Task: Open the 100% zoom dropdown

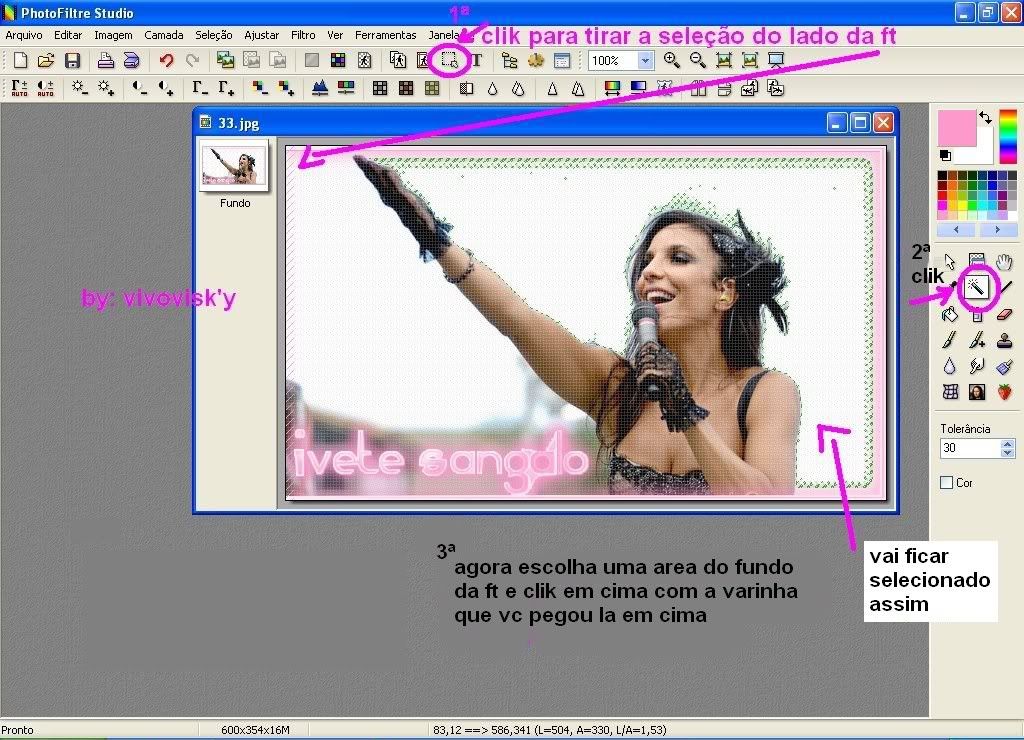Action: point(645,61)
